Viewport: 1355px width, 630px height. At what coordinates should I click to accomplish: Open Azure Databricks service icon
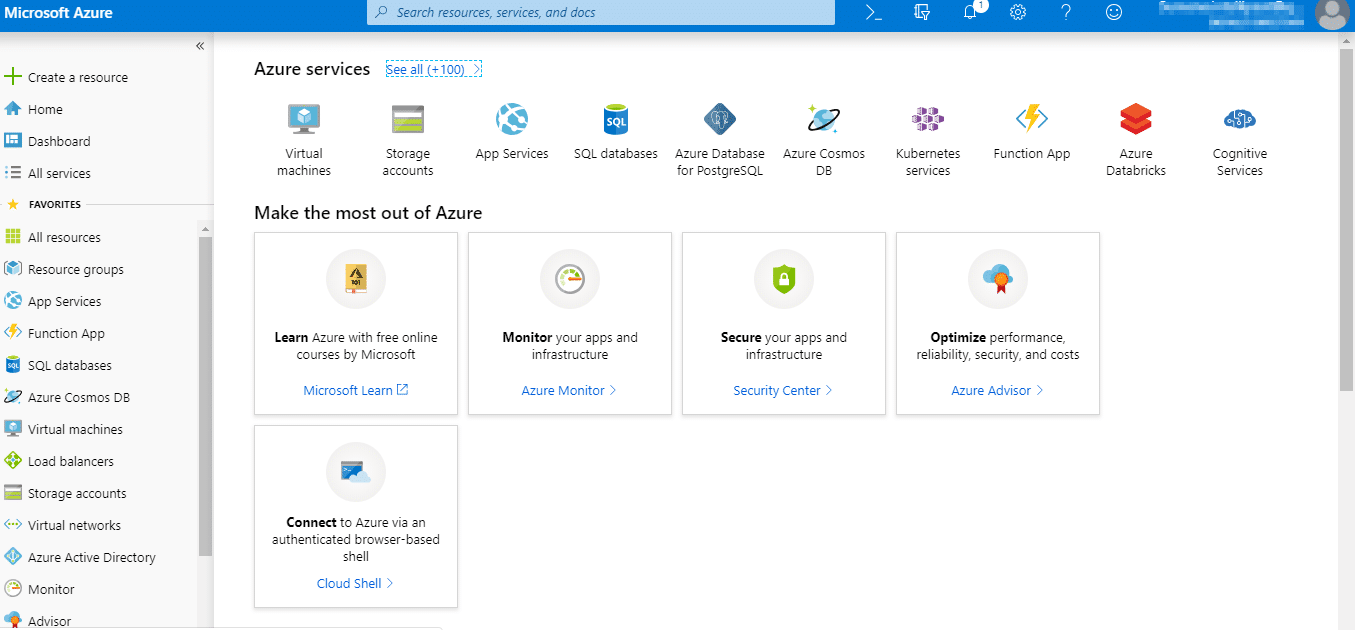coord(1136,120)
